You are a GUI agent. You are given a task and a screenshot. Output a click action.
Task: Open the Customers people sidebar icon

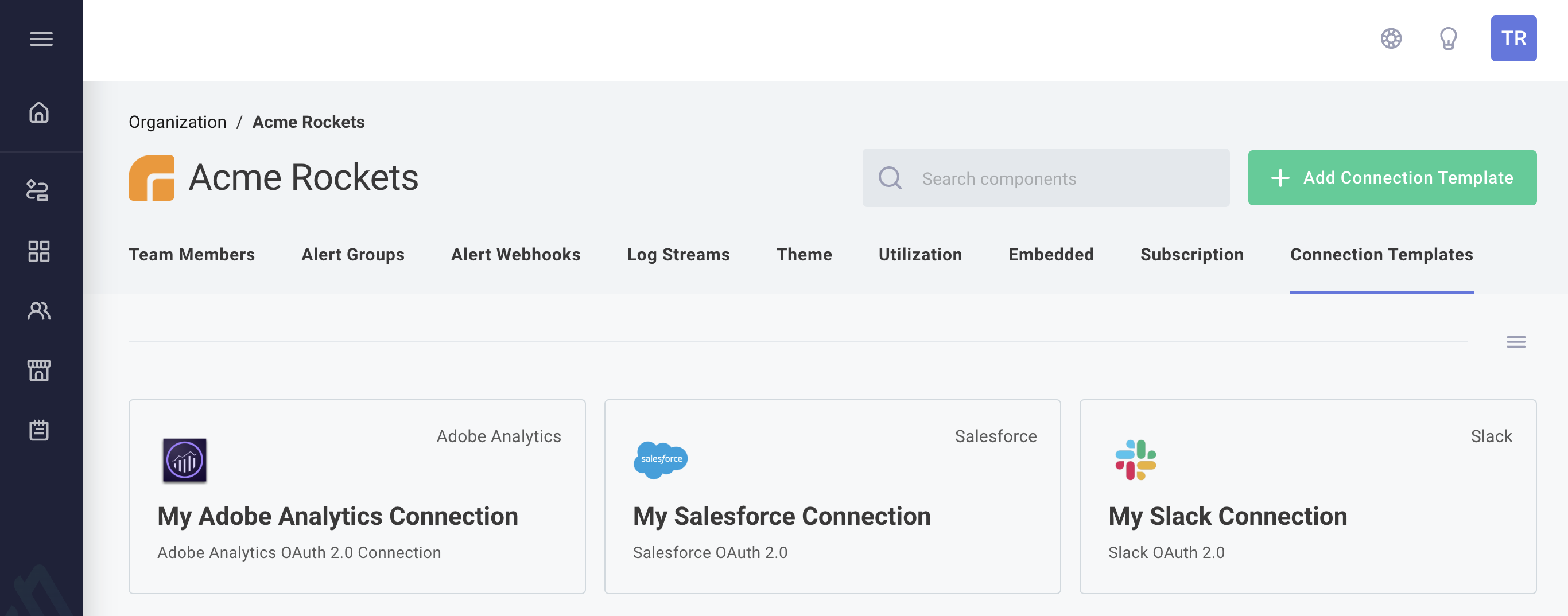tap(39, 311)
